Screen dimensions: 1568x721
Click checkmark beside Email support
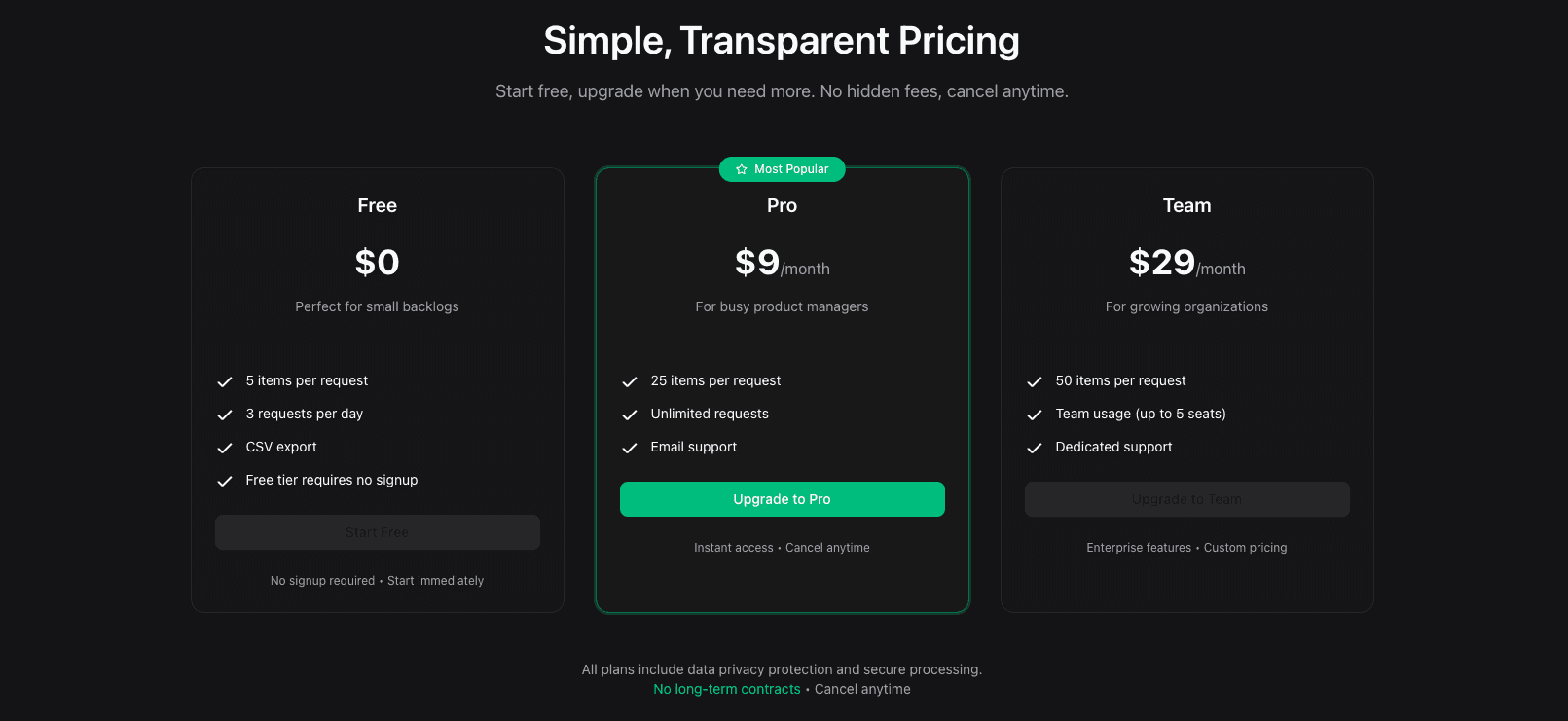[630, 448]
